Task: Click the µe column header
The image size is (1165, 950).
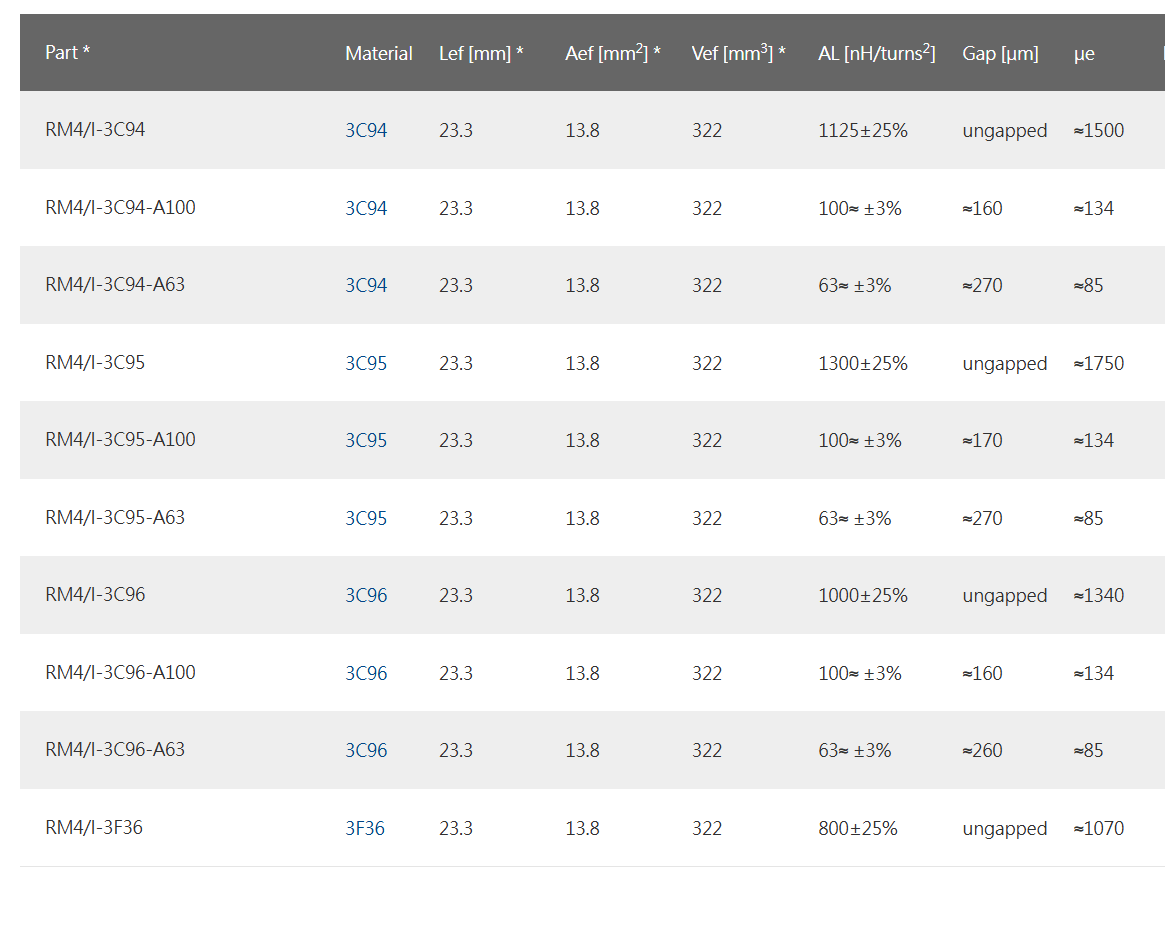Action: 1084,54
